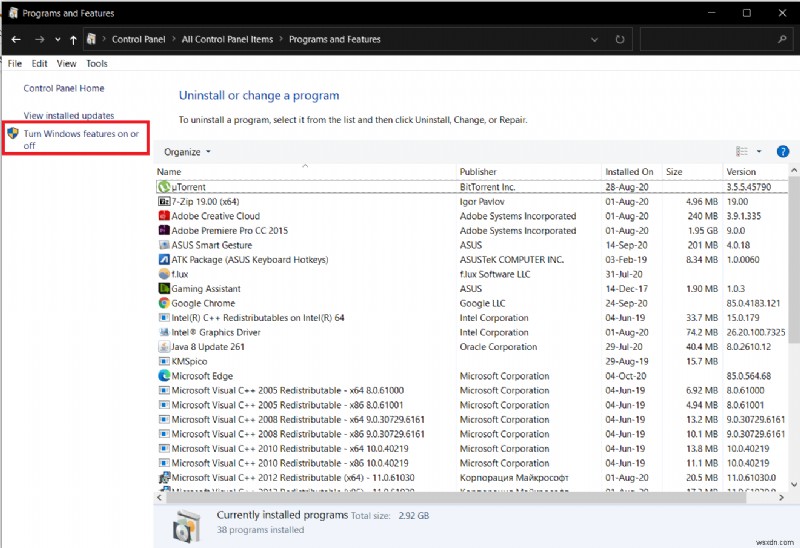Select the 7-Zip 19.00 icon

coord(164,202)
